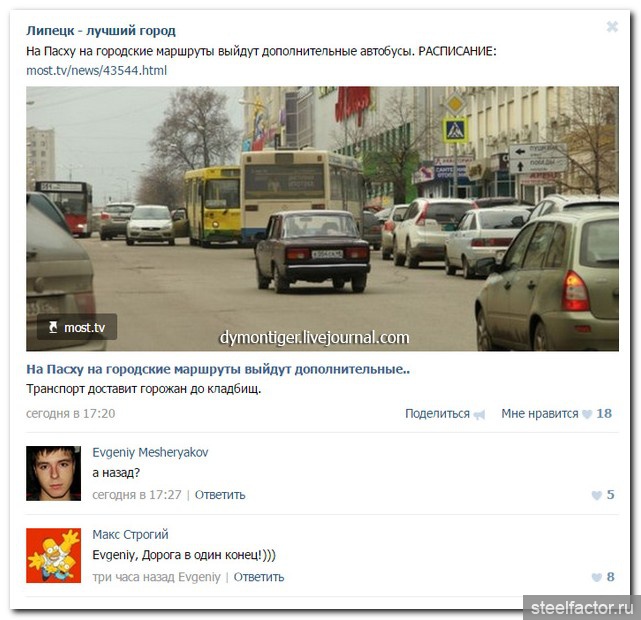The image size is (641, 620).
Task: Reply to Макс Строгий's comment
Action: [259, 577]
